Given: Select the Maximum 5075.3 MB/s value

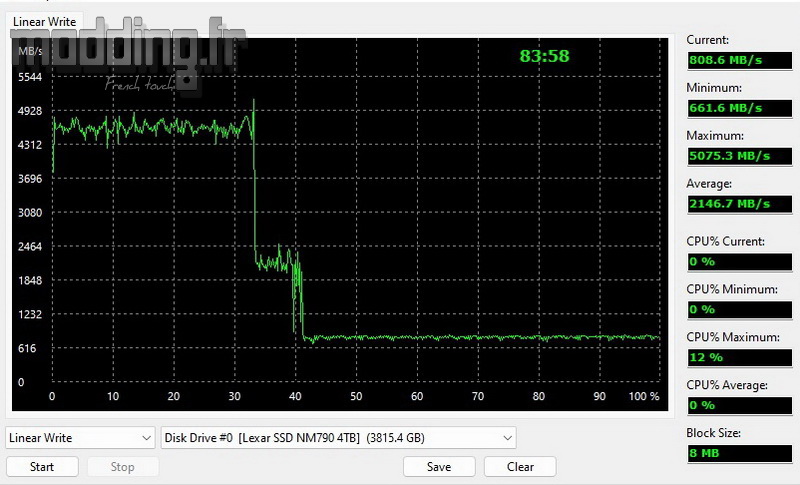Looking at the screenshot, I should (x=739, y=156).
